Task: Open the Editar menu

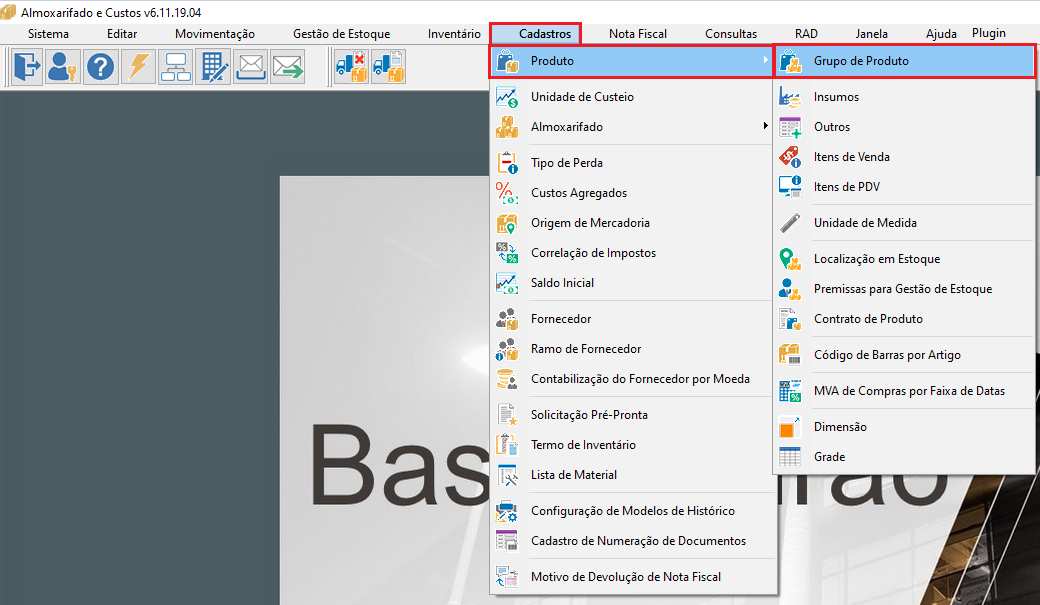Action: click(122, 34)
